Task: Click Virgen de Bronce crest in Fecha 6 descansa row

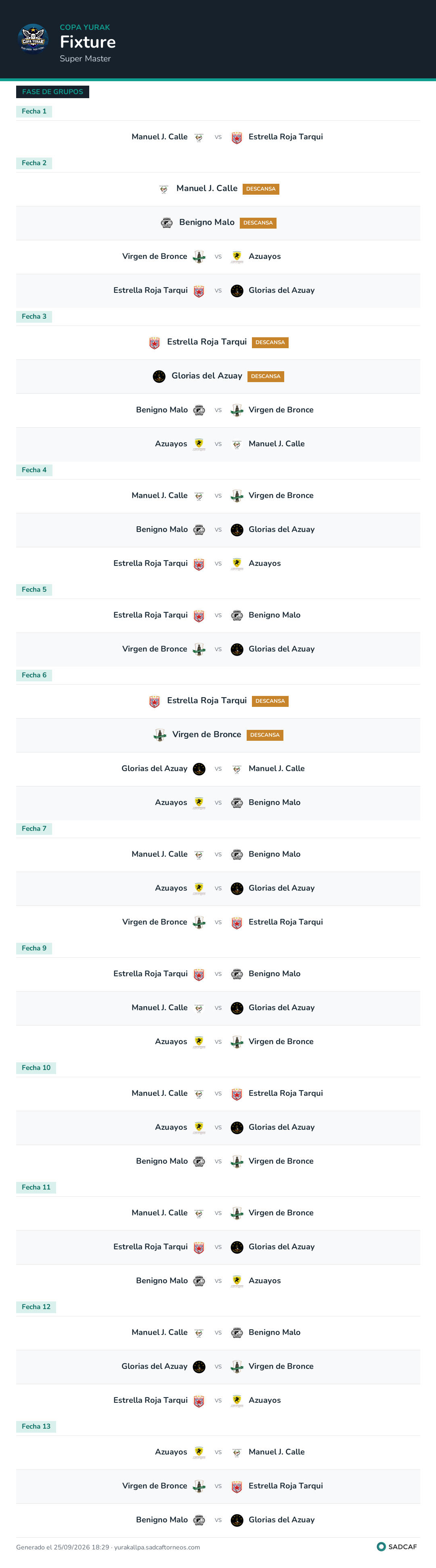Action: [x=160, y=735]
